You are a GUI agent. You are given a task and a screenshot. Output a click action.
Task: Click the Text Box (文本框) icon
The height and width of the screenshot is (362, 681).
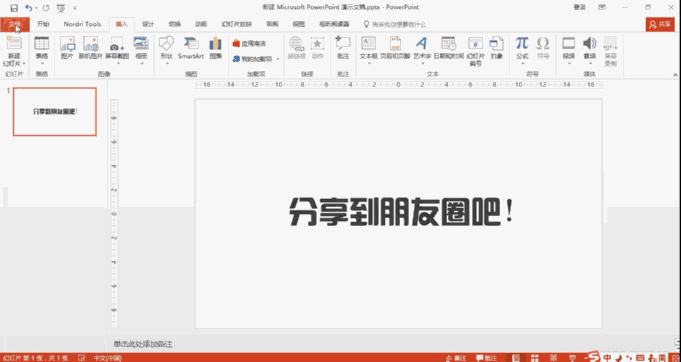pos(369,43)
